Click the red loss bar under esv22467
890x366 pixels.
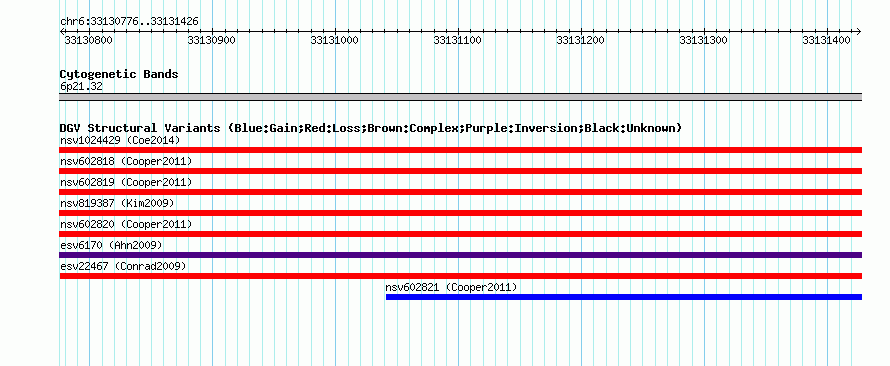(460, 276)
